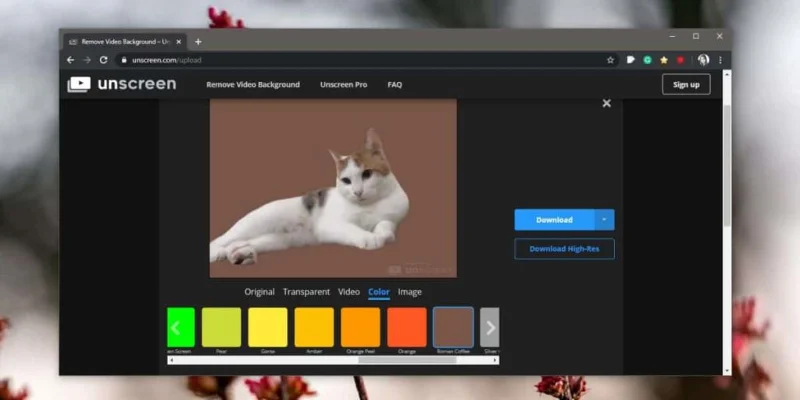
Task: Reload the page with refresh icon
Action: click(x=104, y=60)
